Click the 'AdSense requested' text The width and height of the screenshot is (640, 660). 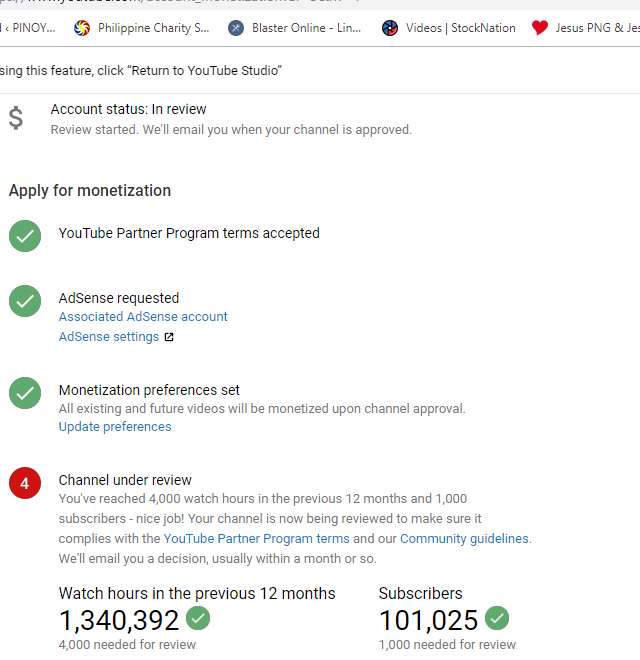click(x=119, y=298)
